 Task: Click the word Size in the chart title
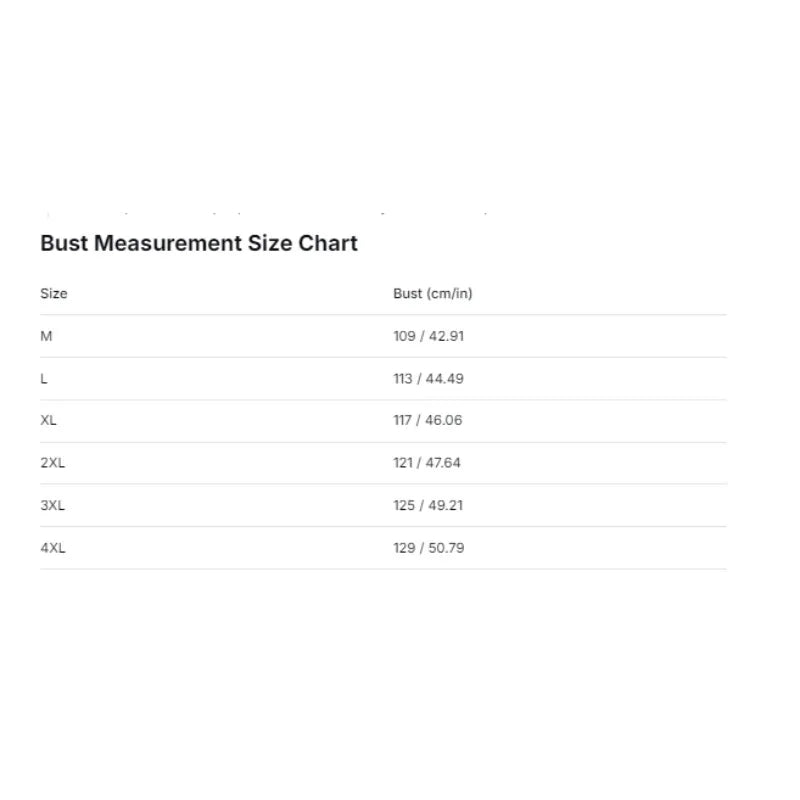point(270,243)
